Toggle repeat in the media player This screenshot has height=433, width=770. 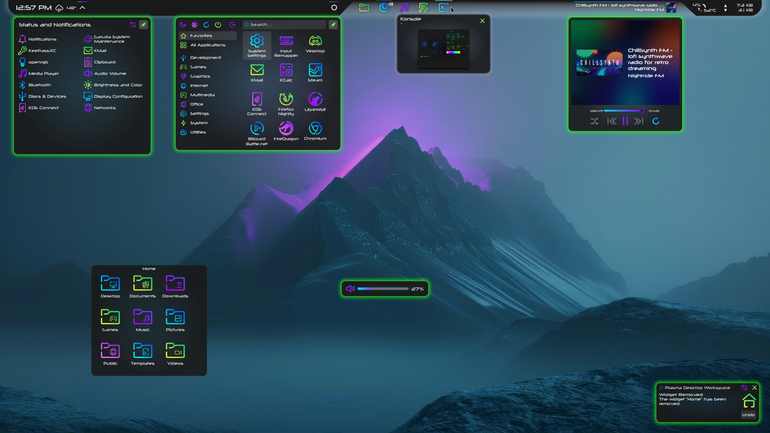656,121
